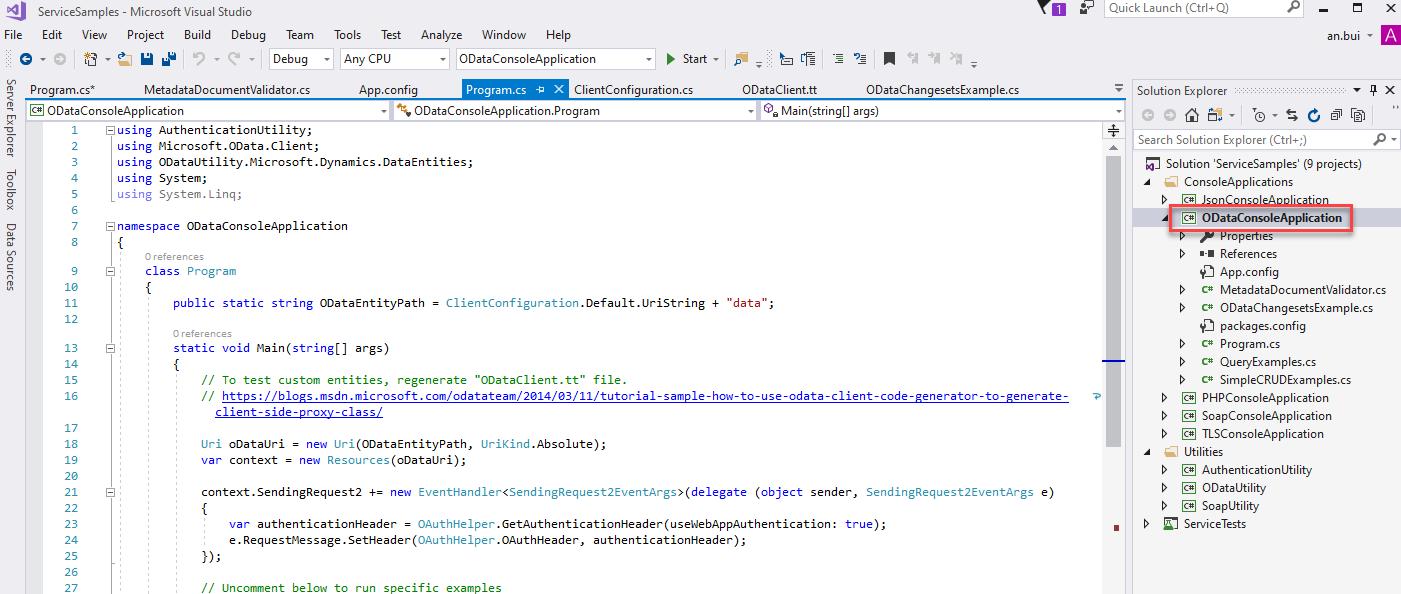1401x594 pixels.
Task: Pin the Program.cs tab
Action: click(540, 90)
